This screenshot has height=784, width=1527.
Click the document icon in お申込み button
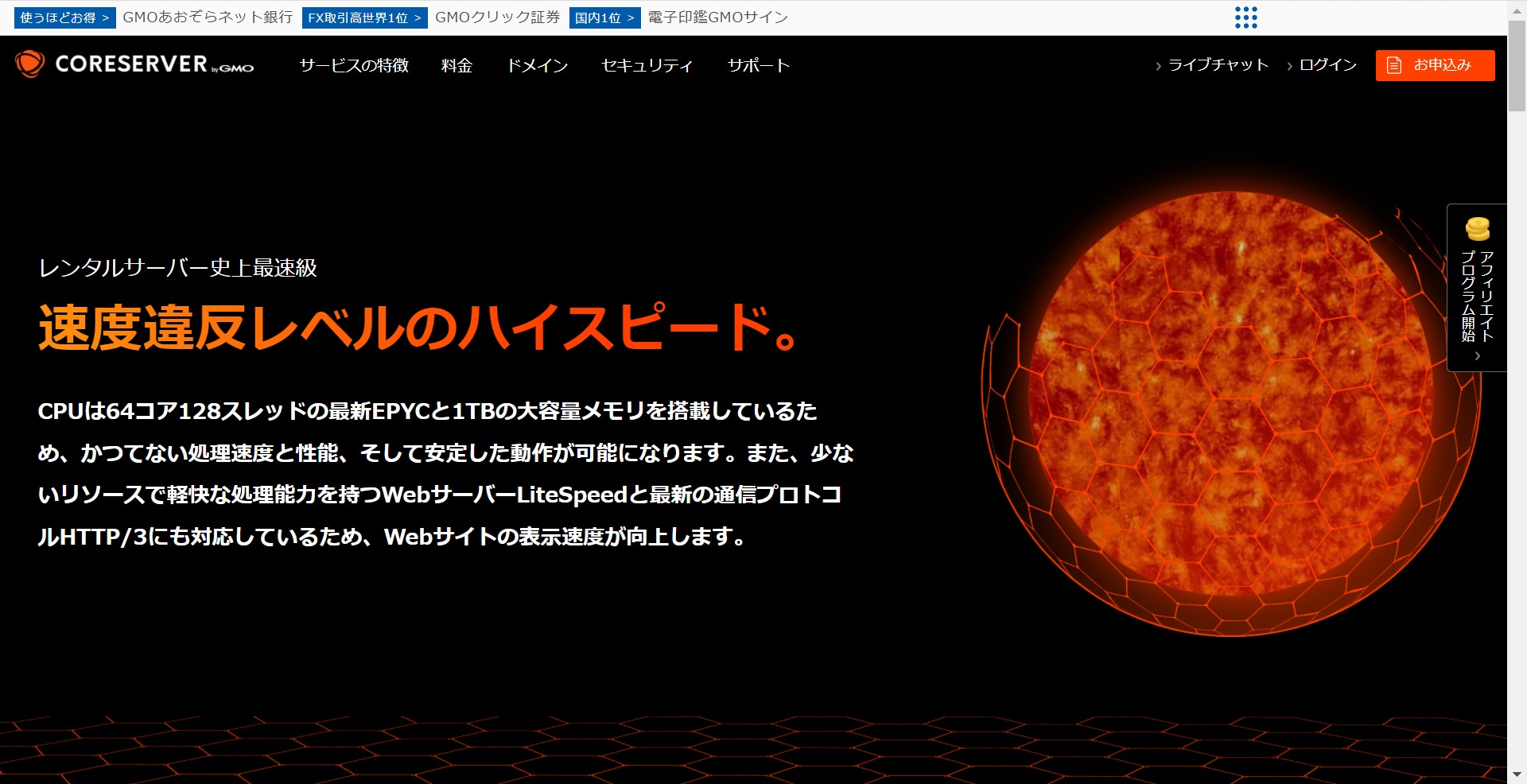[x=1394, y=65]
